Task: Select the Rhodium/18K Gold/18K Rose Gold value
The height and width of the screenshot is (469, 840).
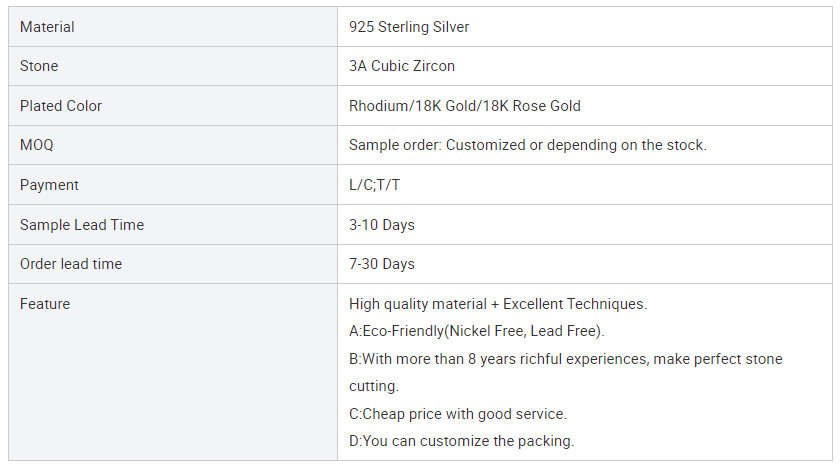Action: pyautogui.click(x=464, y=106)
